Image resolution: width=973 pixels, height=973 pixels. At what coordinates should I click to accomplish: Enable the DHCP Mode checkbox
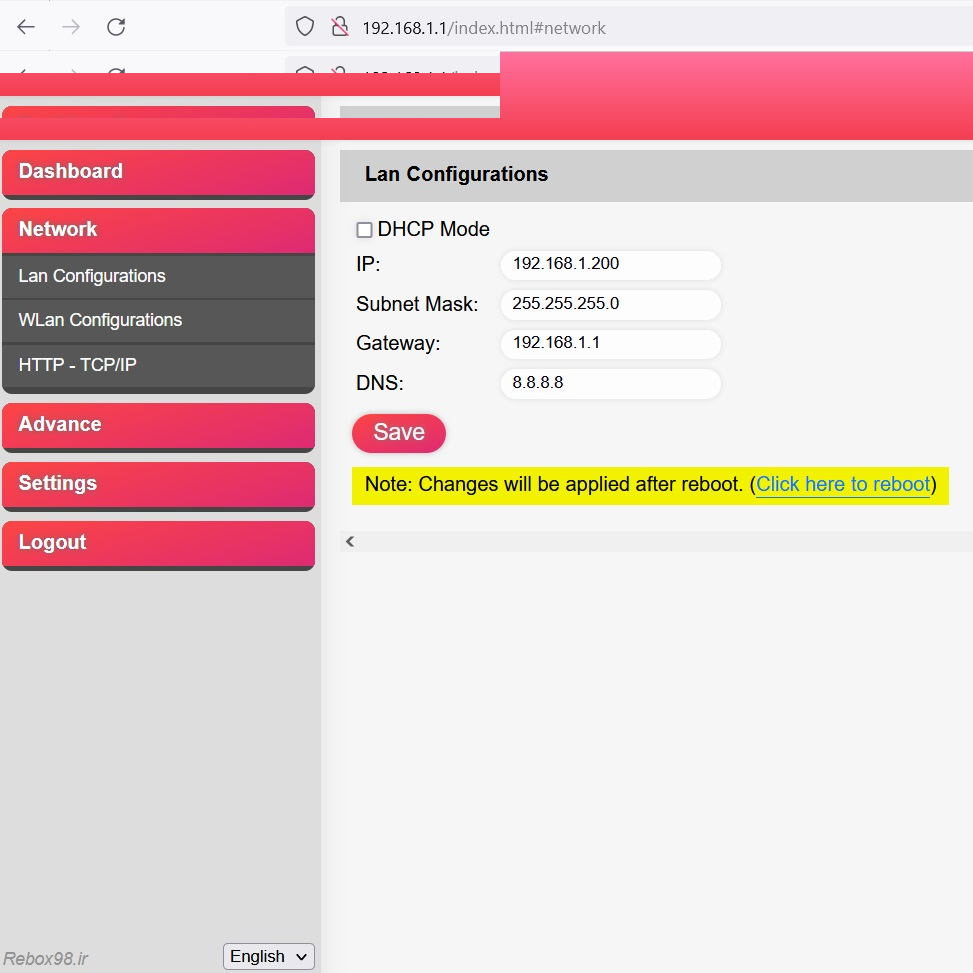[x=365, y=230]
